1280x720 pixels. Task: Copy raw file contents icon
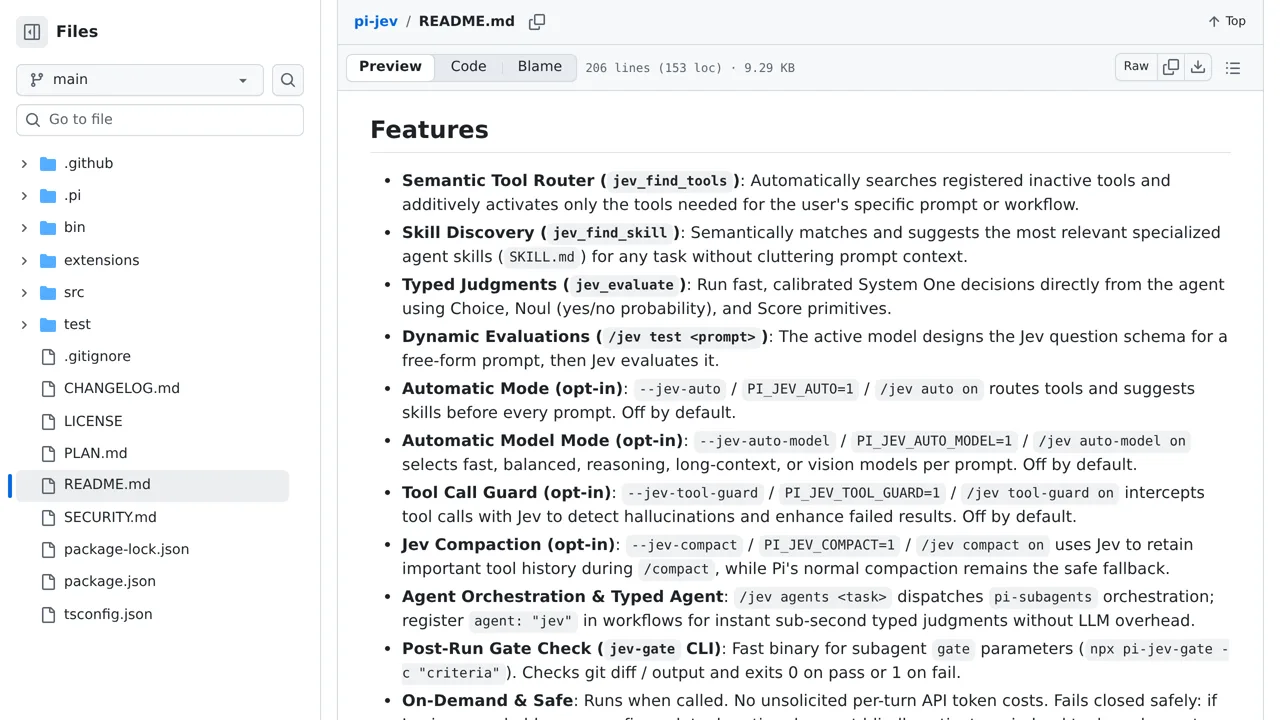1171,67
